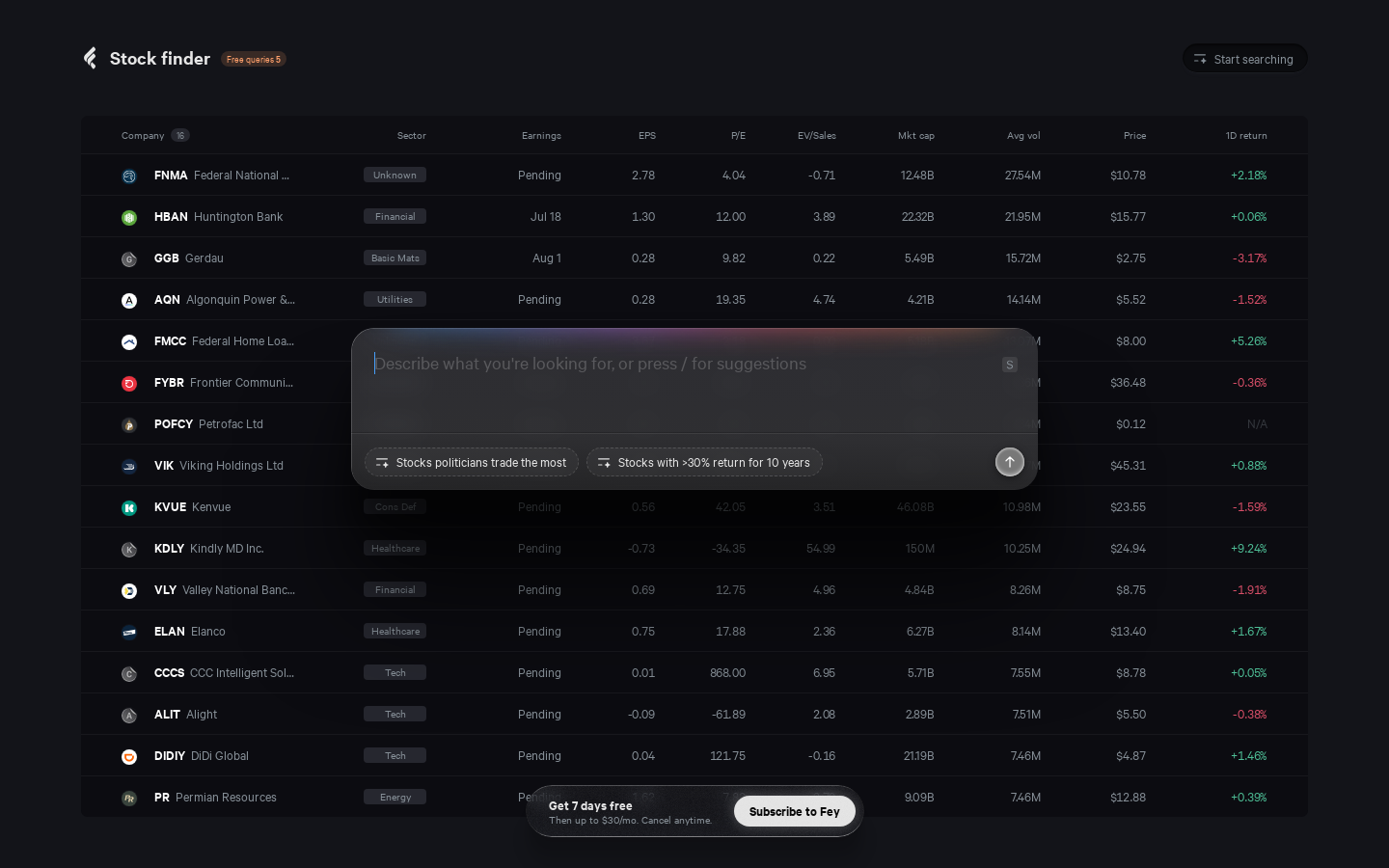This screenshot has width=1389, height=868.
Task: Select KDLY's +9.24% return value
Action: click(x=1249, y=549)
